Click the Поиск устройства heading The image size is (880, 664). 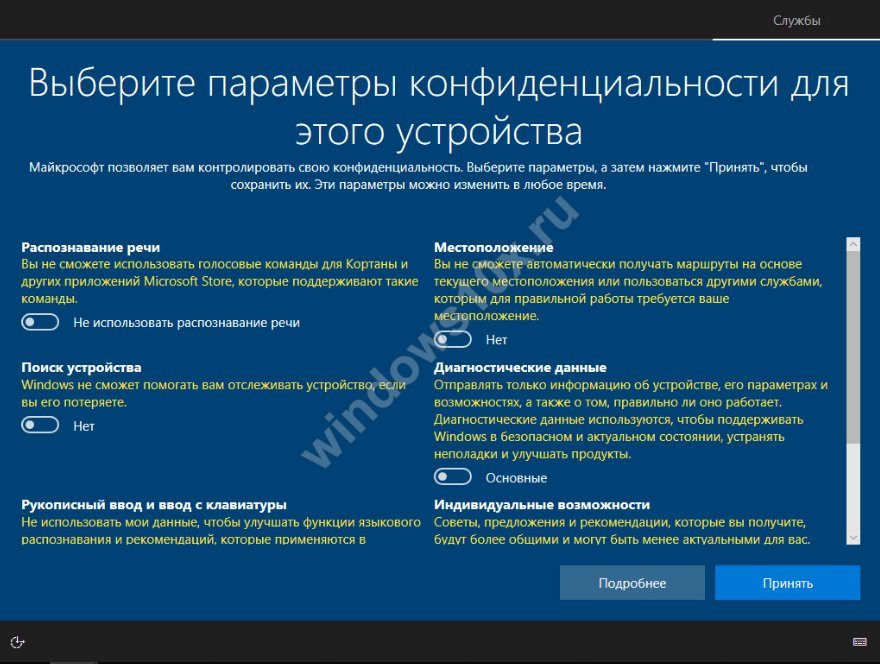[x=82, y=367]
